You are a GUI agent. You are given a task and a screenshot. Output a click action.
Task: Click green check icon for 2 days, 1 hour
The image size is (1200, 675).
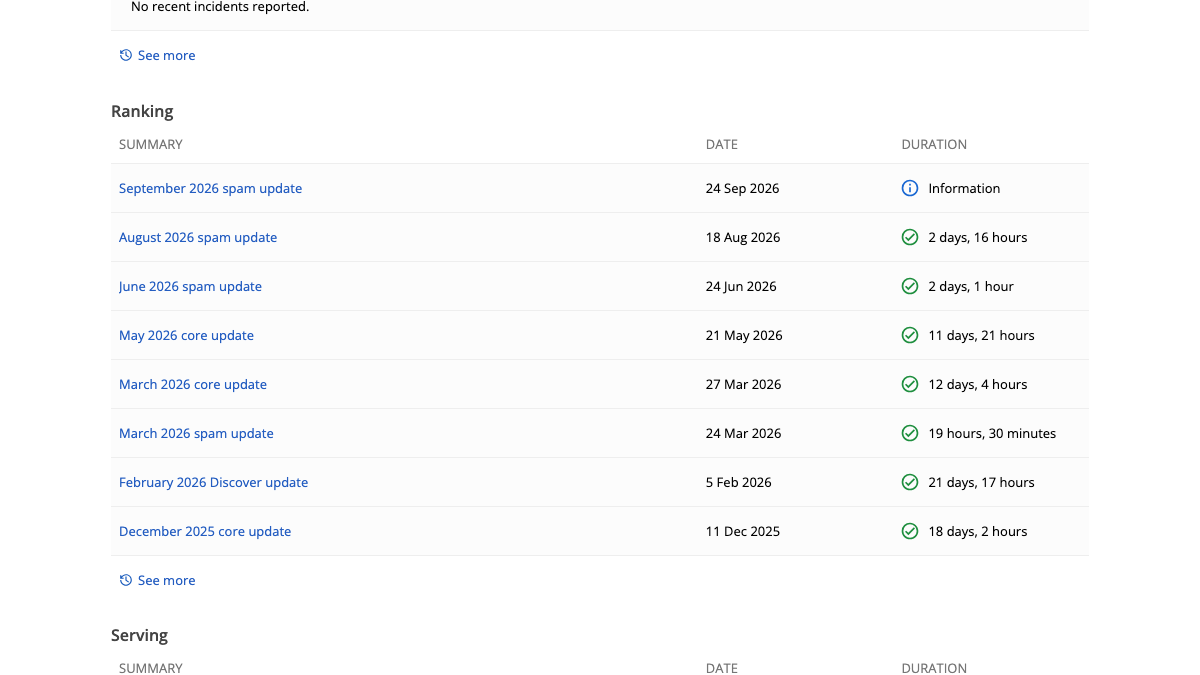point(910,286)
